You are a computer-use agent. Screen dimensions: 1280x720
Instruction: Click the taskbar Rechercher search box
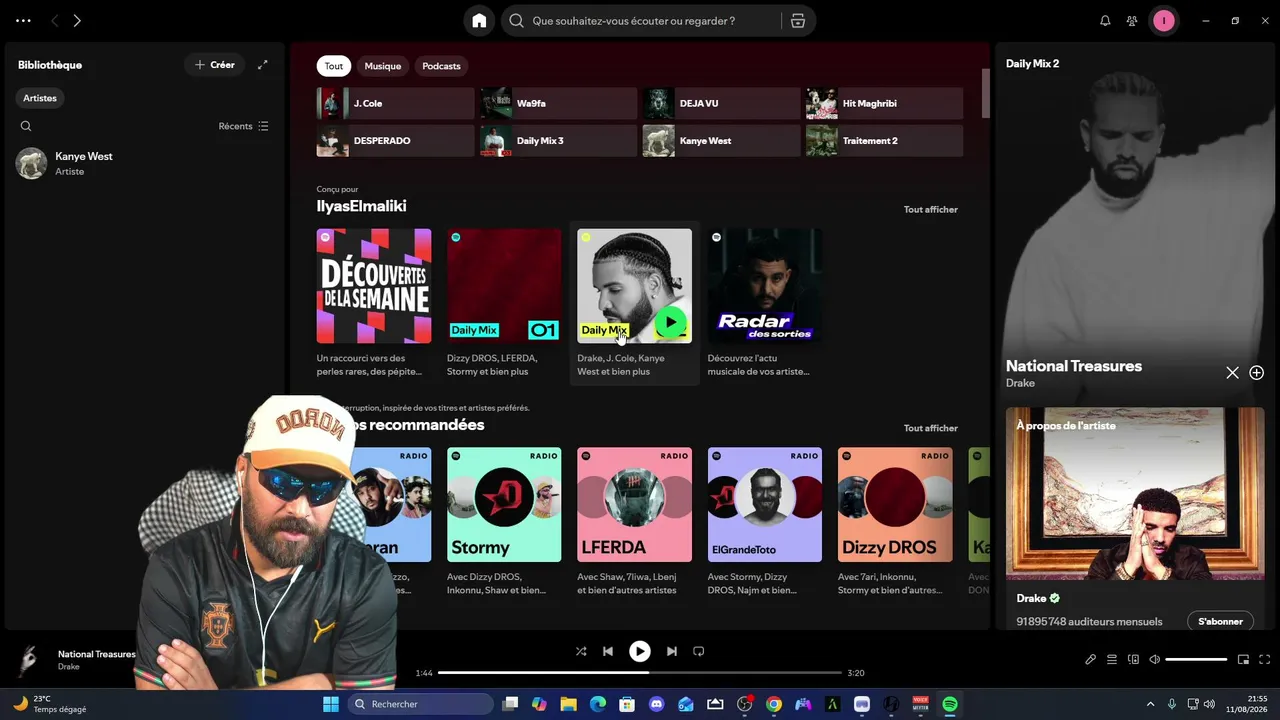click(421, 704)
